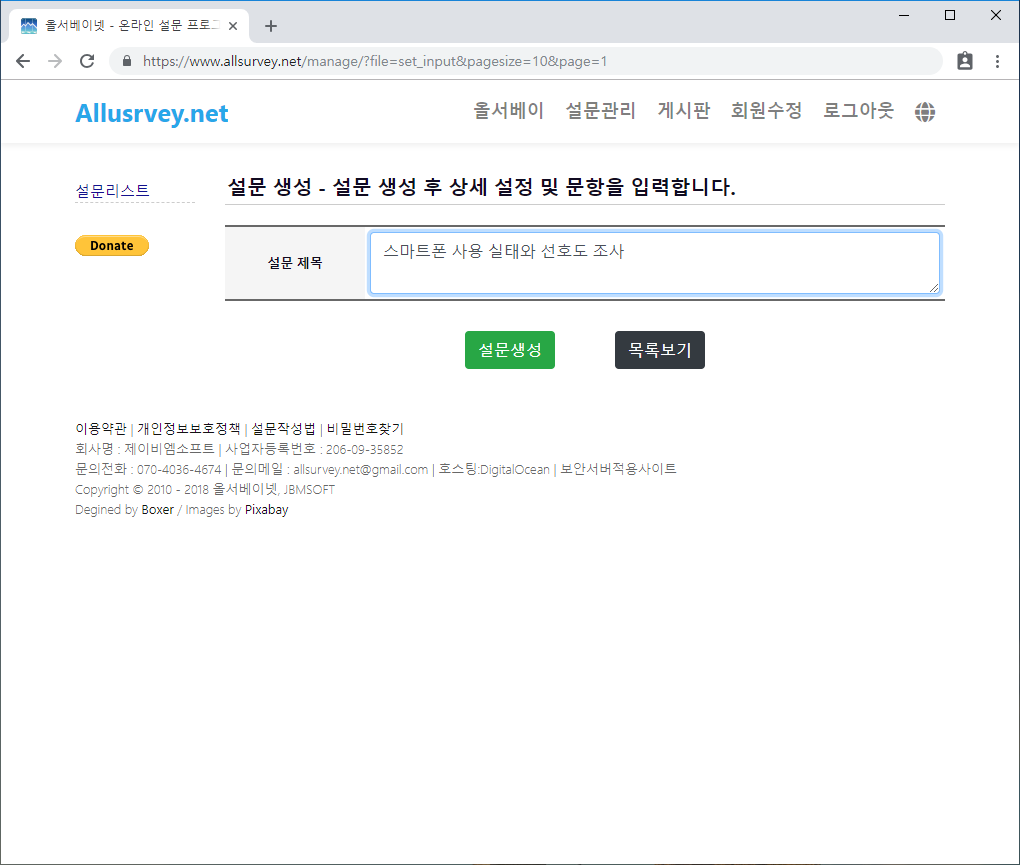Open the 올서베이 menu item
Image resolution: width=1020 pixels, height=865 pixels.
(x=508, y=111)
